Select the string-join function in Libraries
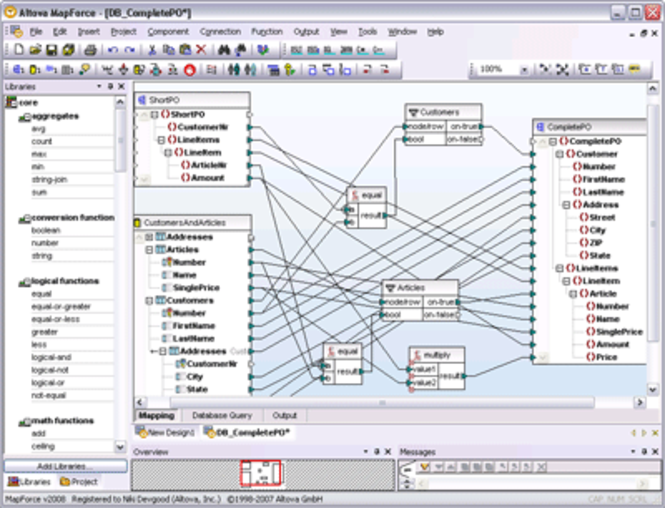The height and width of the screenshot is (508, 665). pos(49,180)
